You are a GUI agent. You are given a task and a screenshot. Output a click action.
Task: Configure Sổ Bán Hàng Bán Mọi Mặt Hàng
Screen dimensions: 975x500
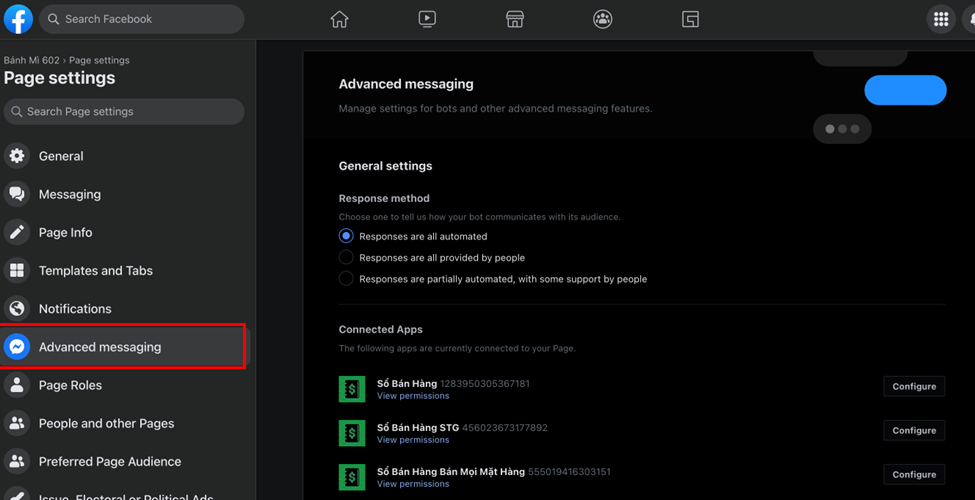(914, 474)
